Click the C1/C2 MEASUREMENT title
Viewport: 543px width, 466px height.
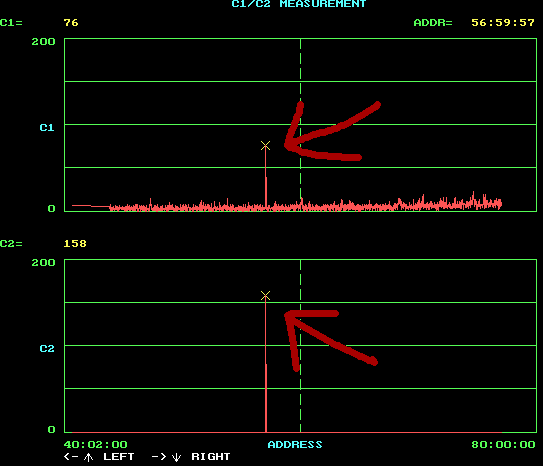299,4
